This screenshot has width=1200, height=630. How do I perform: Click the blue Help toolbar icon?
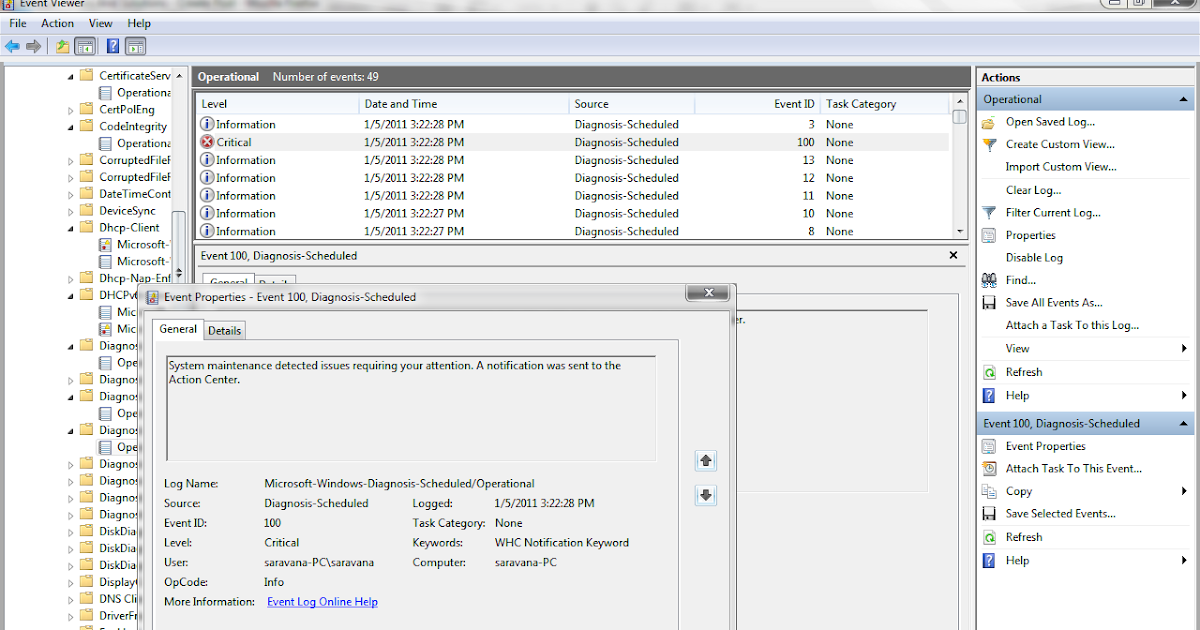[112, 46]
